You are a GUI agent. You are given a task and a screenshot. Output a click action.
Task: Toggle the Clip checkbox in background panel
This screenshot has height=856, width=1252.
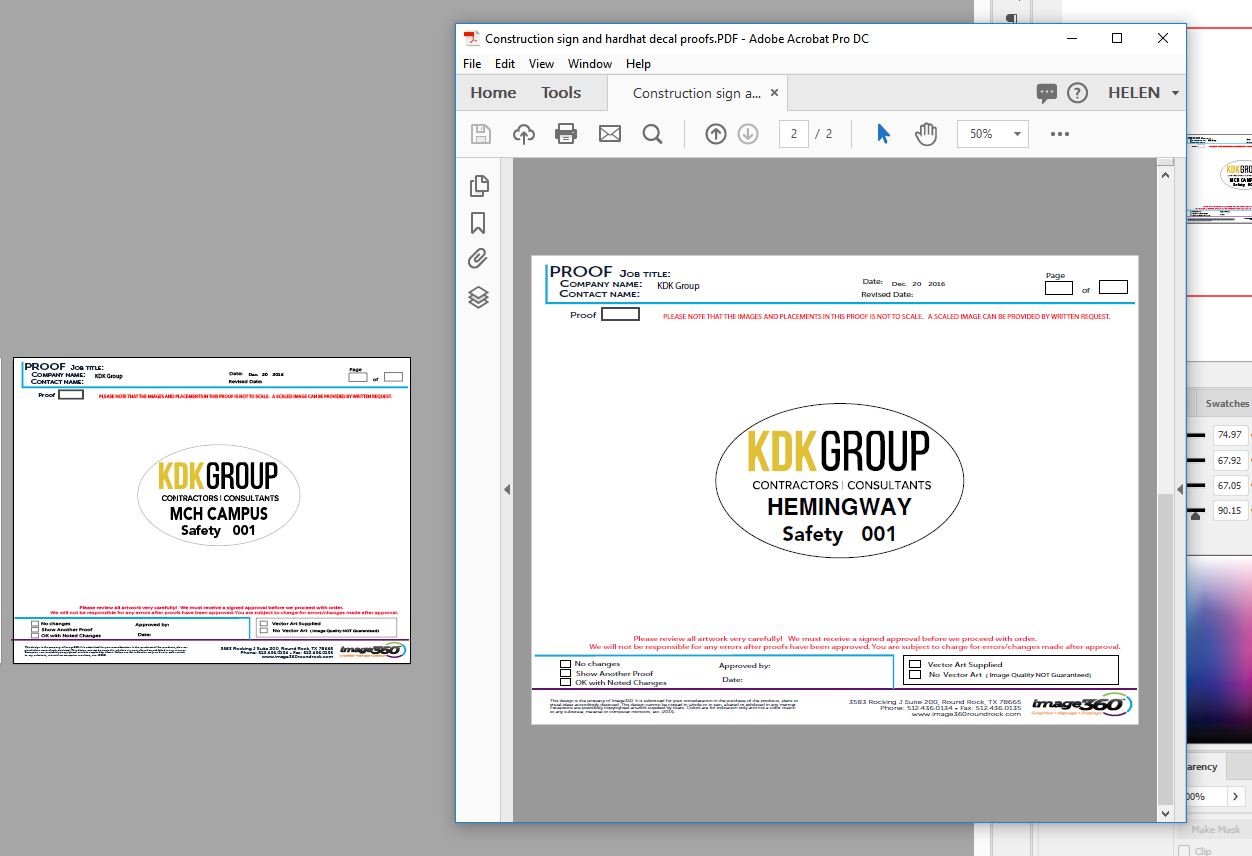[x=1184, y=851]
